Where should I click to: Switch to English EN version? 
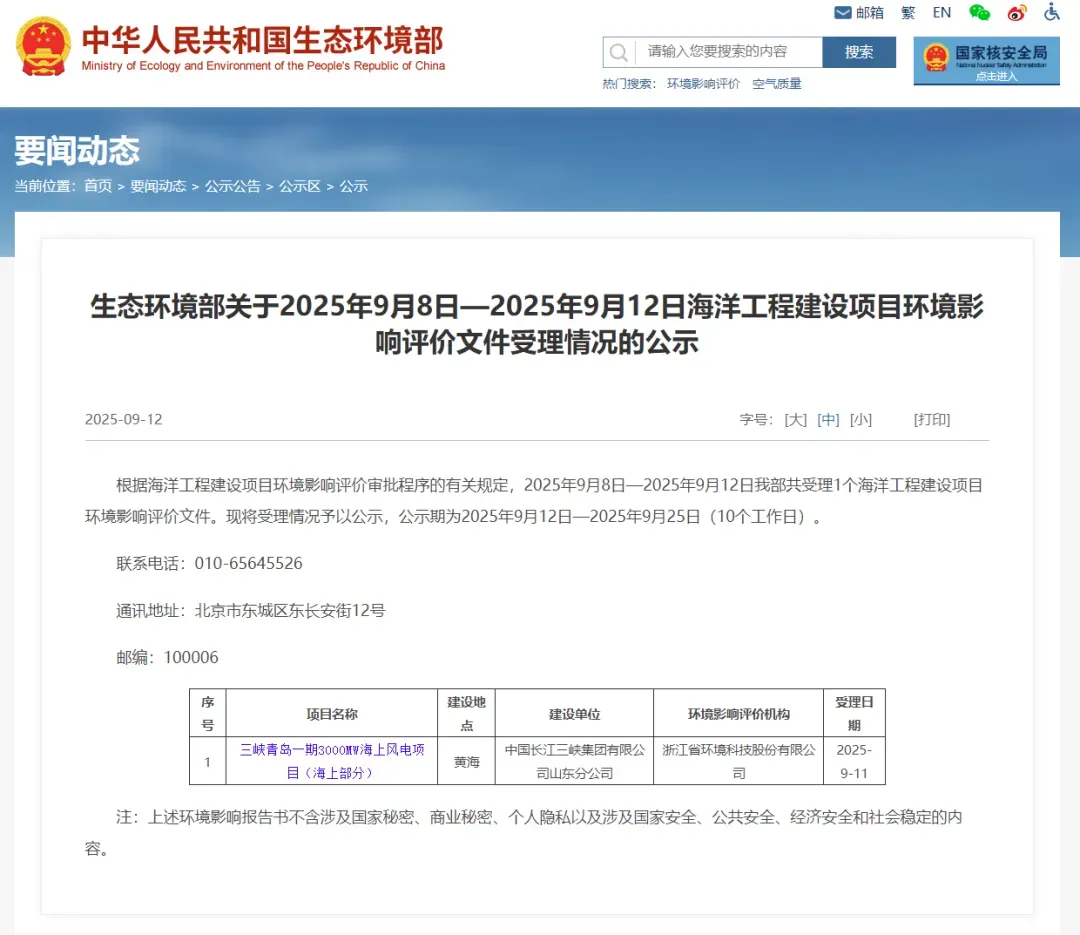coord(942,12)
